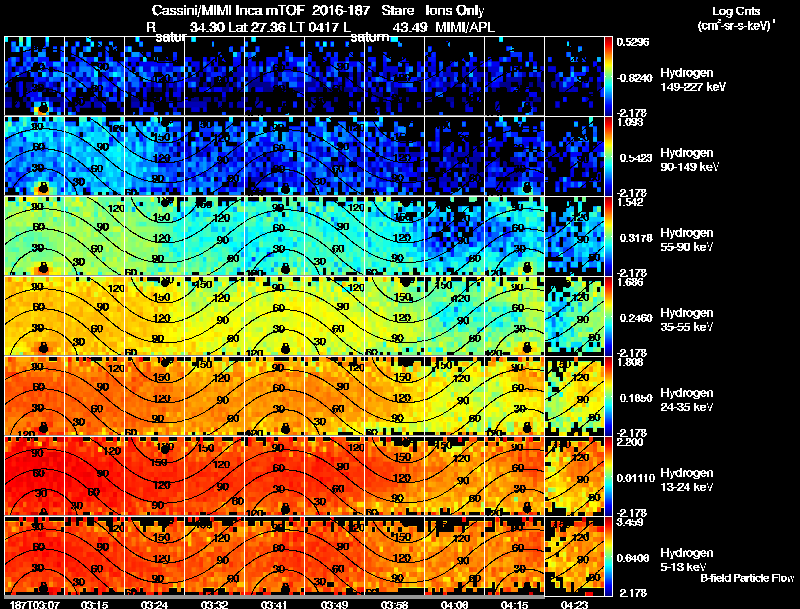This screenshot has width=800, height=609.
Task: Open the 5-13 keV panel above 04:23
Action: pyautogui.click(x=574, y=556)
